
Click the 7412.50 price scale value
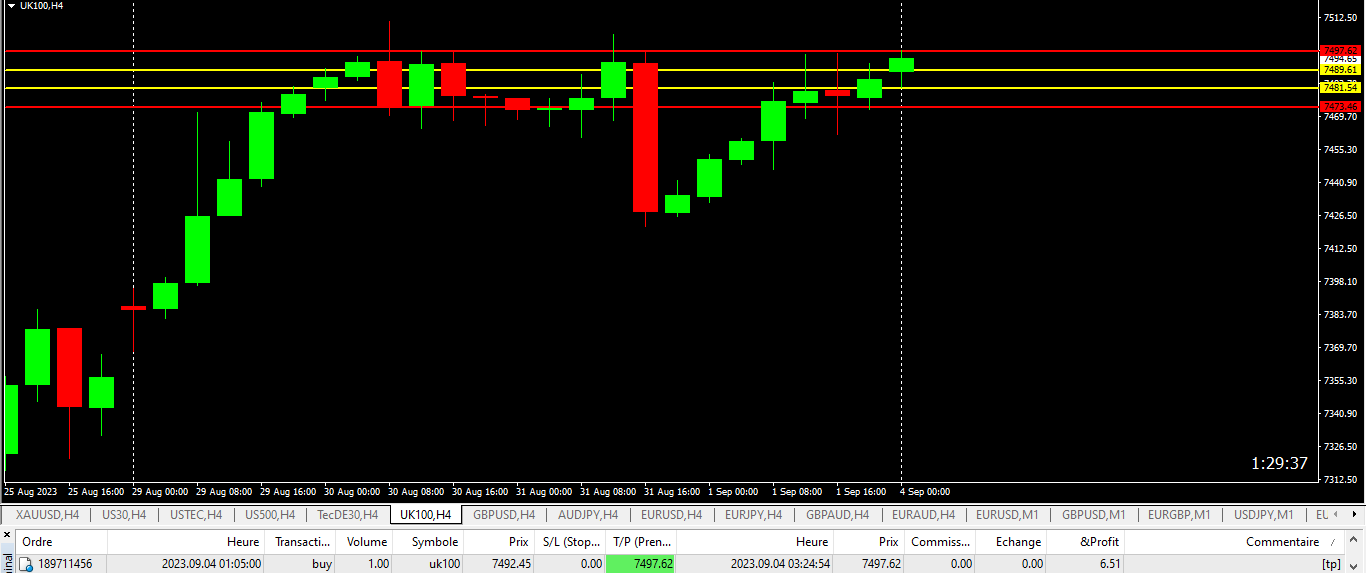coord(1340,248)
